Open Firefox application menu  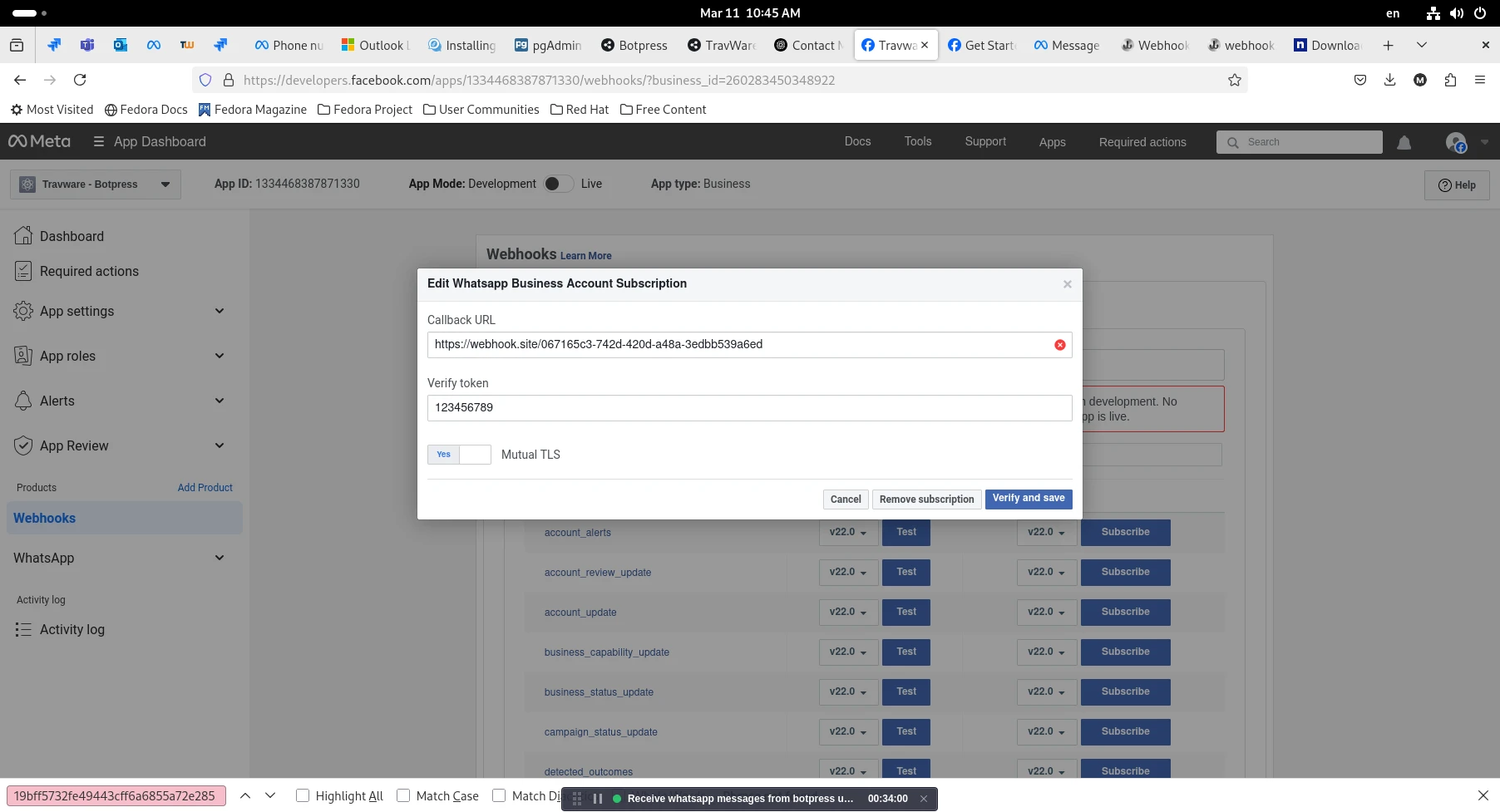click(1480, 80)
